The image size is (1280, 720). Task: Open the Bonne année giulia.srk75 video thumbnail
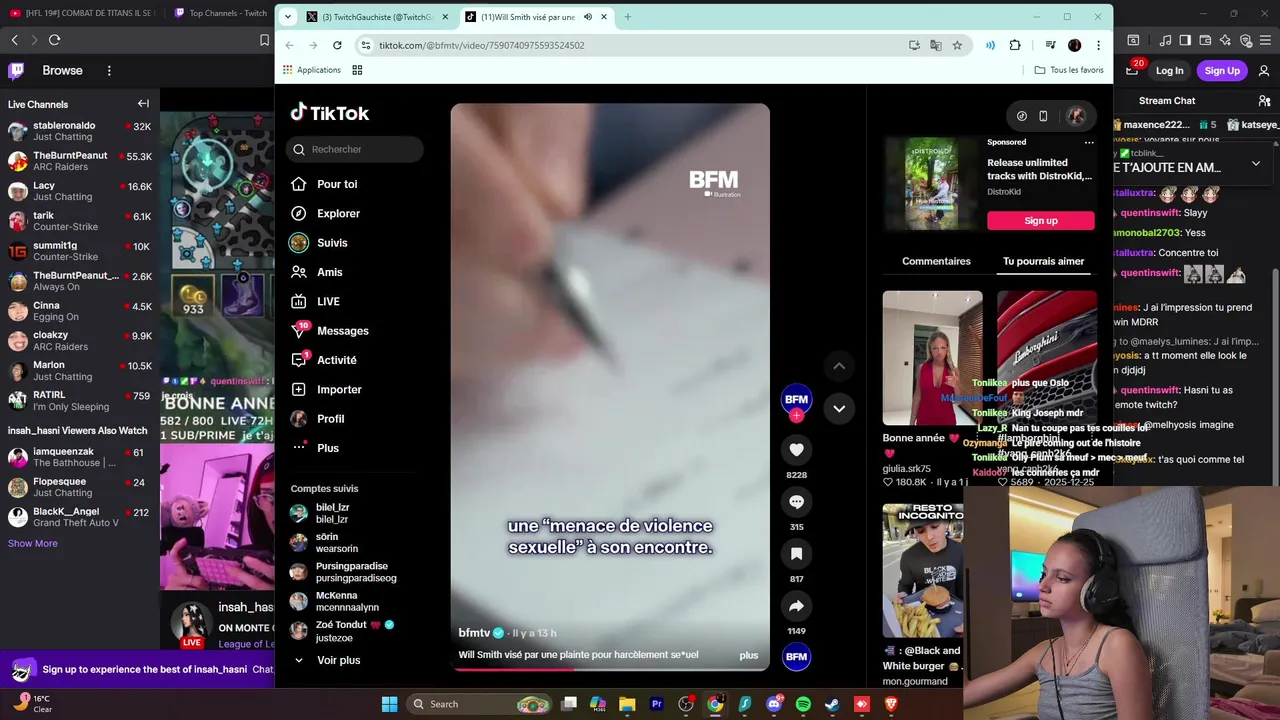point(932,358)
